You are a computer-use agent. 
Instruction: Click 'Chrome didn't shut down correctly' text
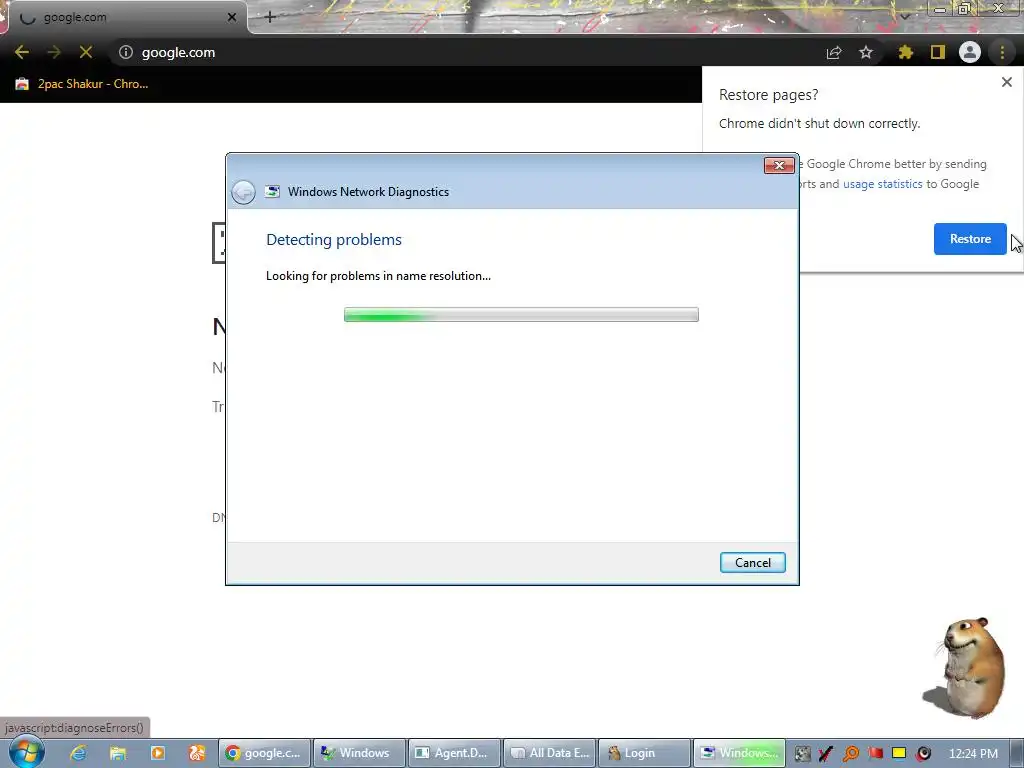819,123
